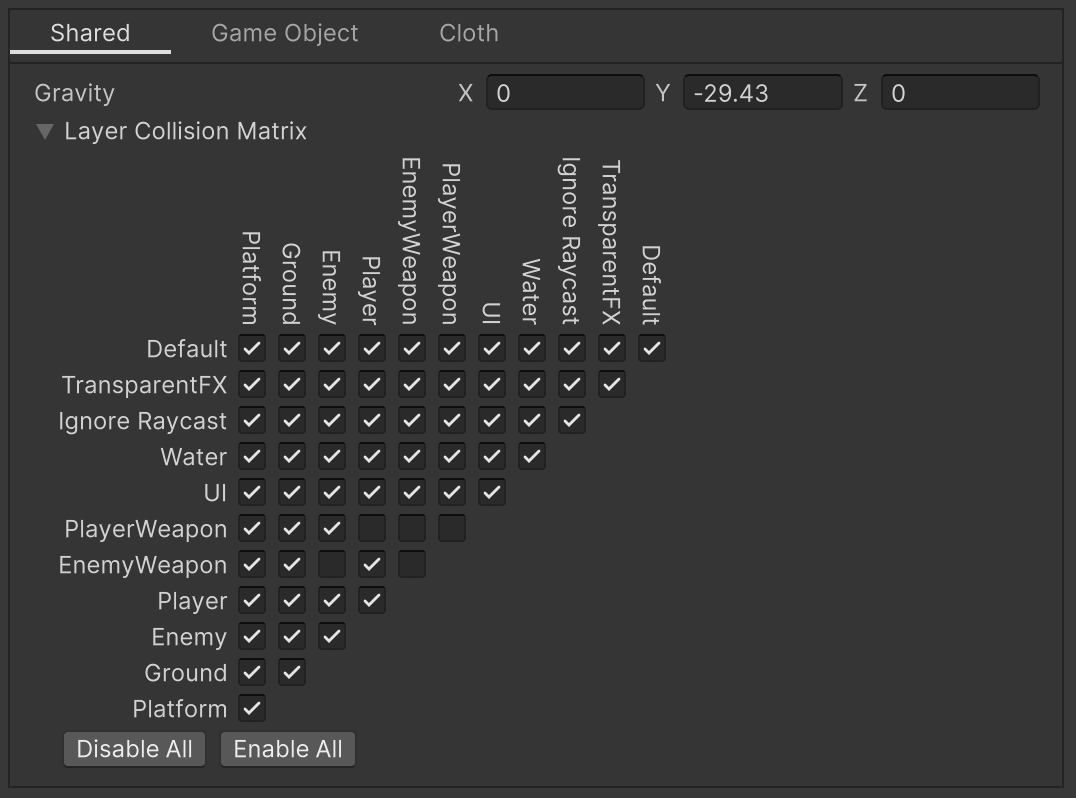The width and height of the screenshot is (1076, 798).
Task: Toggle TransparentFX row, TransparentFX column checkbox
Action: pyautogui.click(x=612, y=385)
